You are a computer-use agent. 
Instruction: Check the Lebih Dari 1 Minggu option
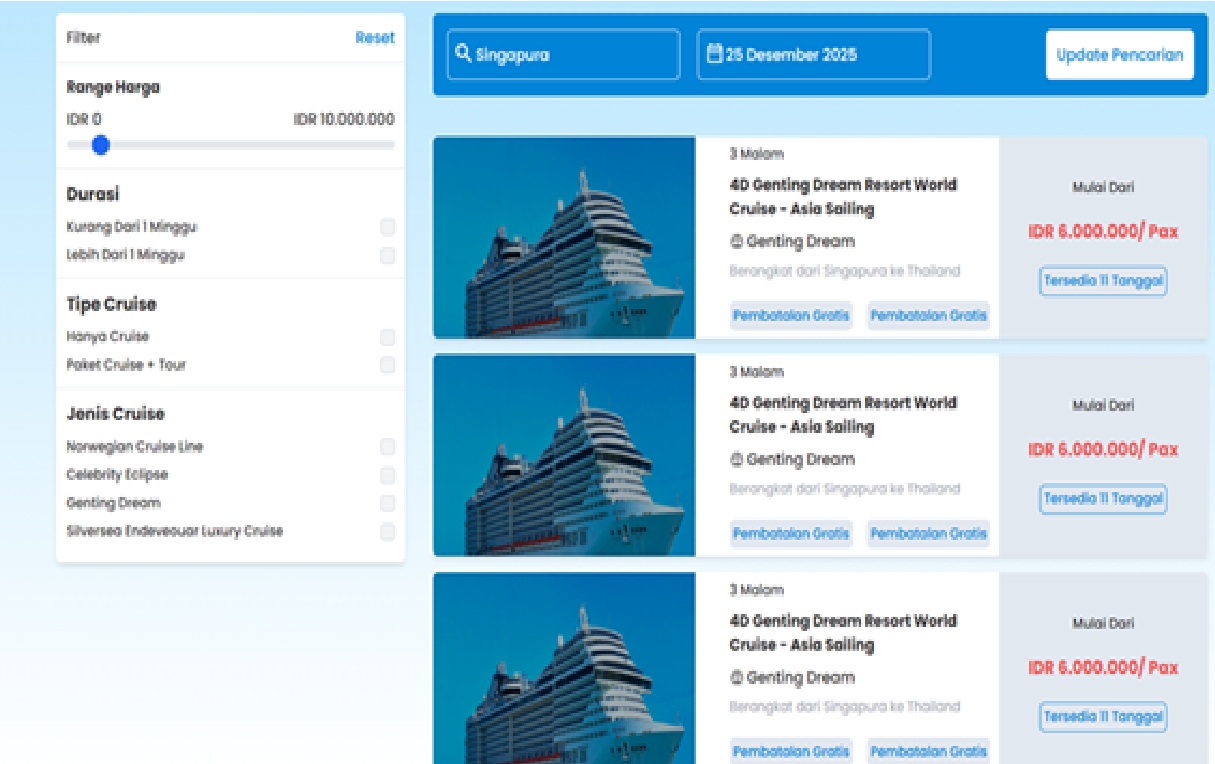[x=387, y=256]
